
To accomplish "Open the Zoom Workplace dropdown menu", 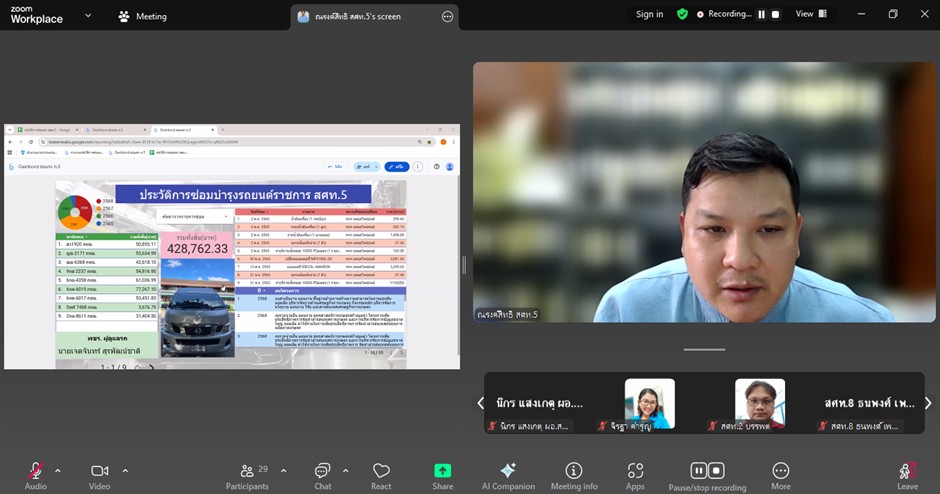I will [88, 16].
